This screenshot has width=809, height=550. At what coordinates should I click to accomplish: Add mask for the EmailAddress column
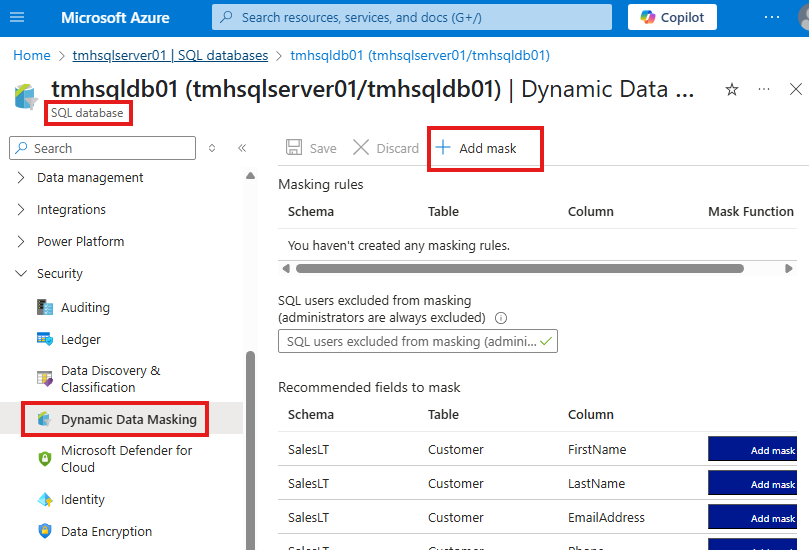(752, 517)
